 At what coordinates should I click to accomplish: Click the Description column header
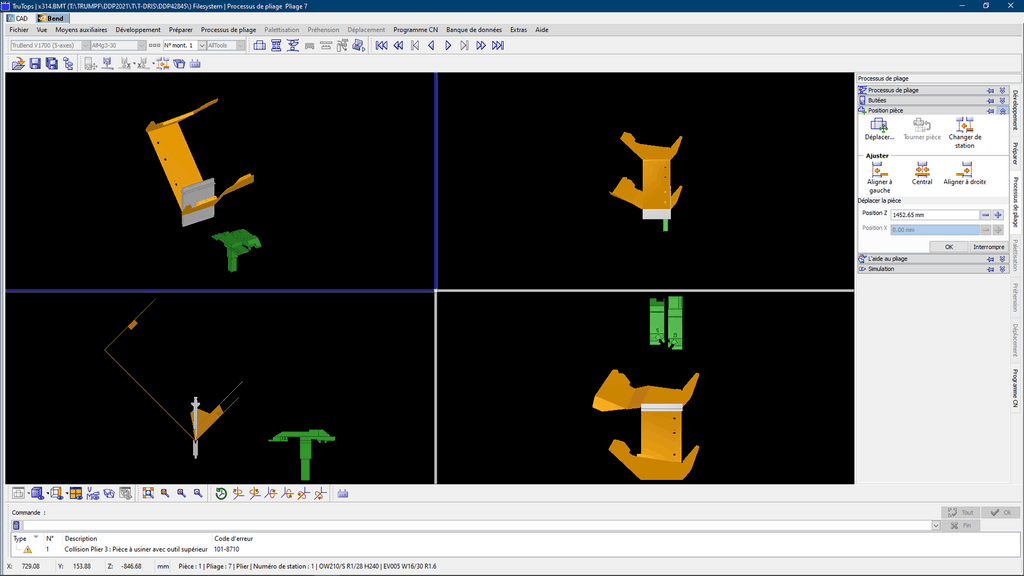point(81,539)
